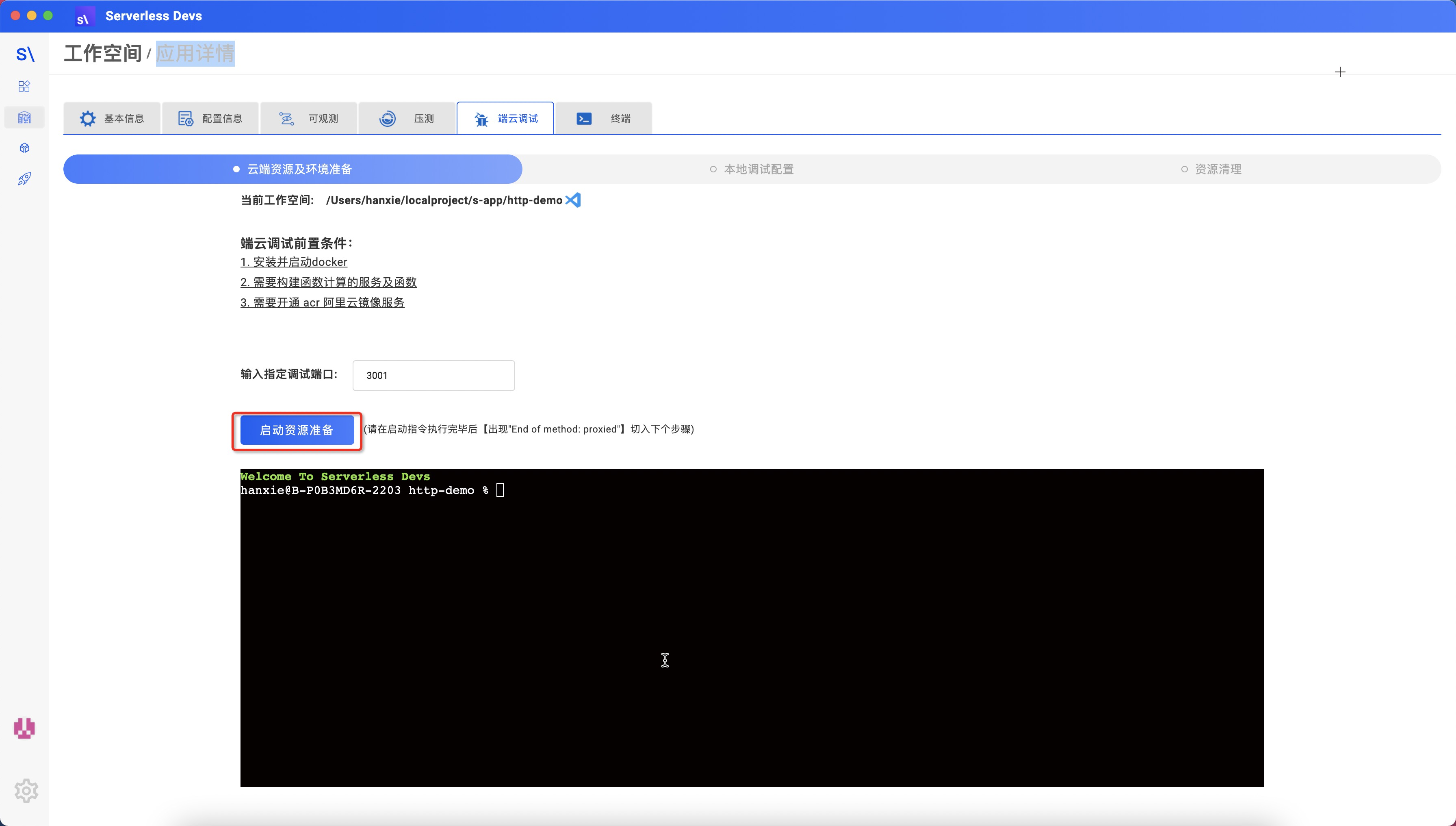Switch to the 基本信息 tab
This screenshot has width=1456, height=826.
click(x=112, y=118)
